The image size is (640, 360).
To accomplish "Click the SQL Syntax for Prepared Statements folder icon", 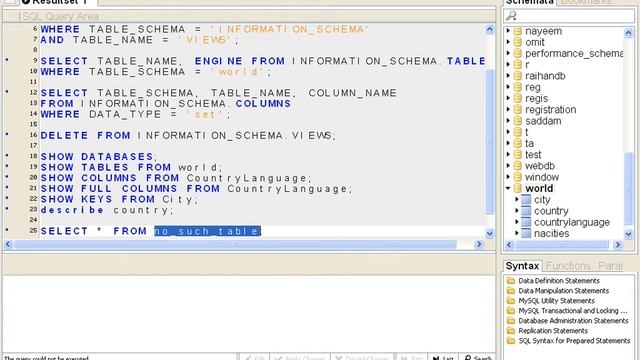I will pyautogui.click(x=511, y=340).
